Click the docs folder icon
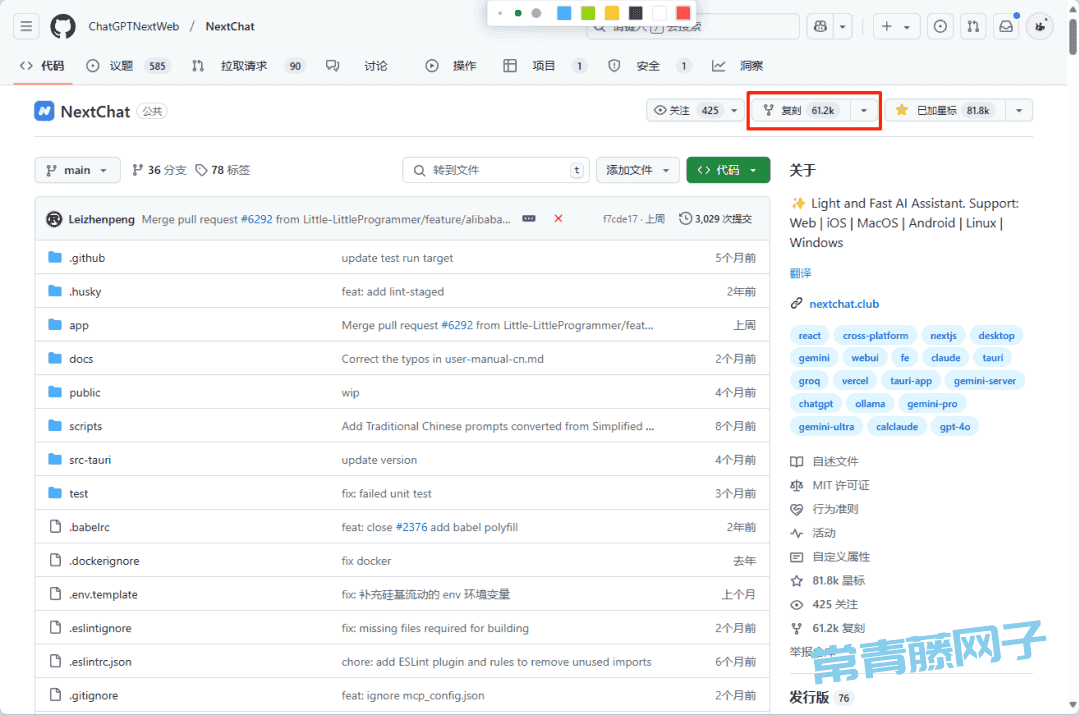 click(x=55, y=358)
